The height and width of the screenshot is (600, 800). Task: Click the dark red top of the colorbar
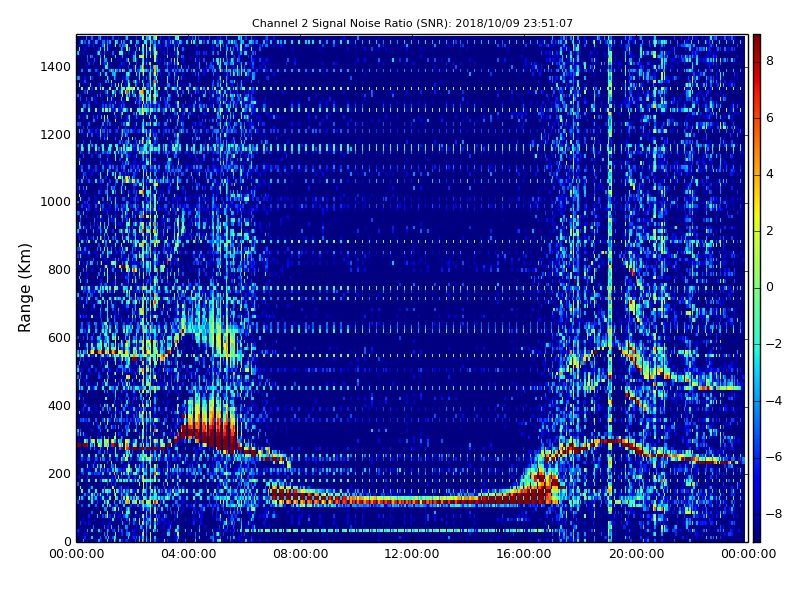click(757, 41)
